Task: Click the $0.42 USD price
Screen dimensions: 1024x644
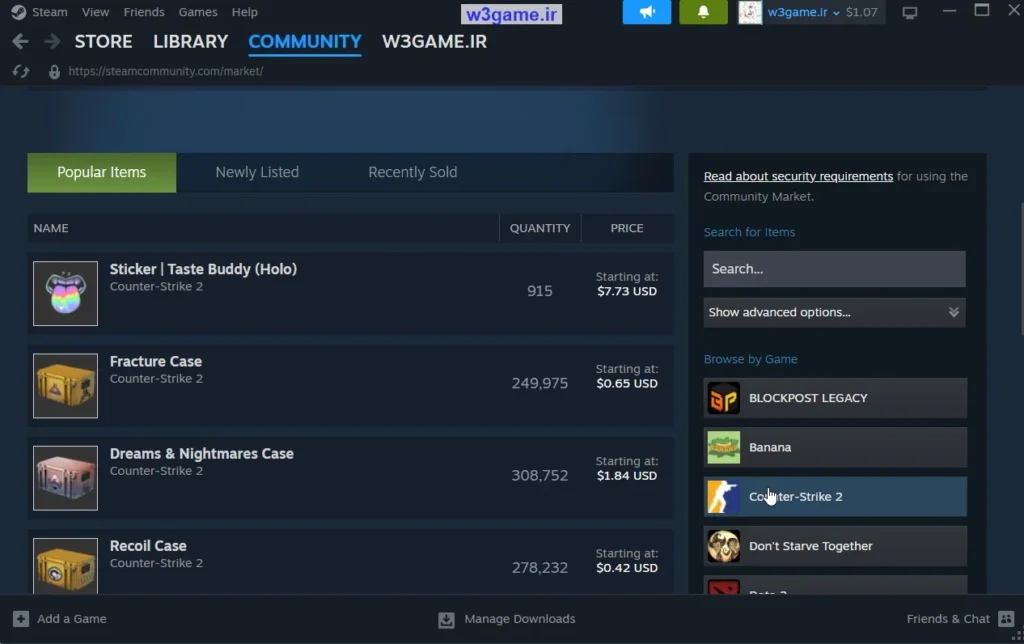Action: [x=627, y=568]
